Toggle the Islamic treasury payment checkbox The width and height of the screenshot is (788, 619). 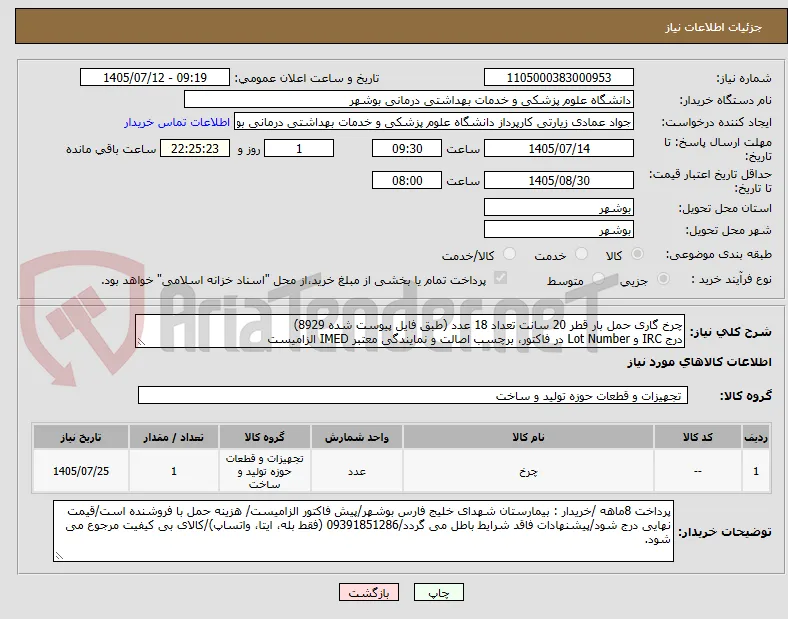501,278
